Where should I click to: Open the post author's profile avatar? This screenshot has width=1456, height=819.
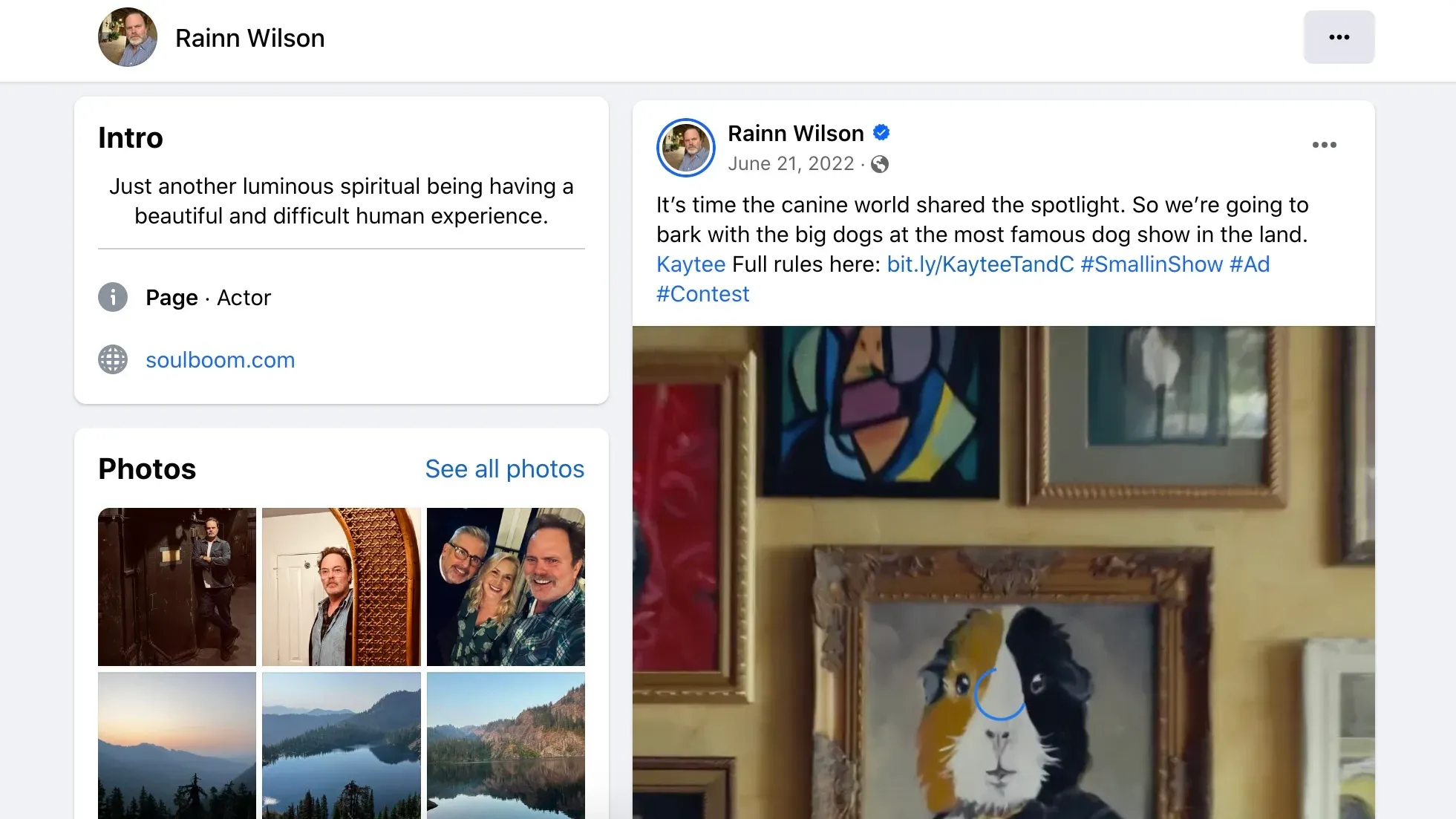click(685, 148)
